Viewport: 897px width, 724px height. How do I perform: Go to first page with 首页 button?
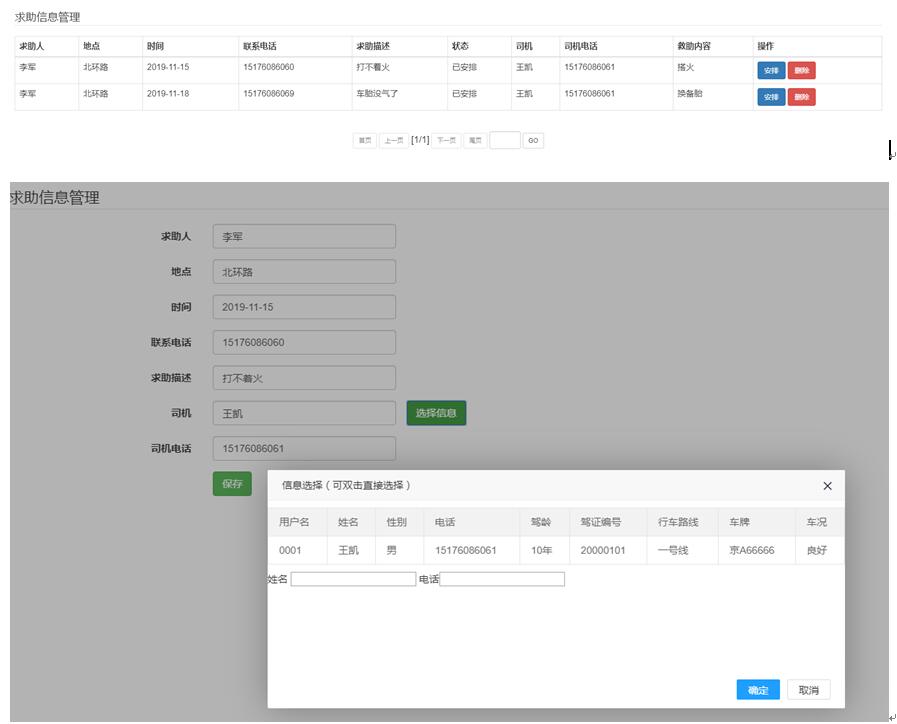pos(365,141)
